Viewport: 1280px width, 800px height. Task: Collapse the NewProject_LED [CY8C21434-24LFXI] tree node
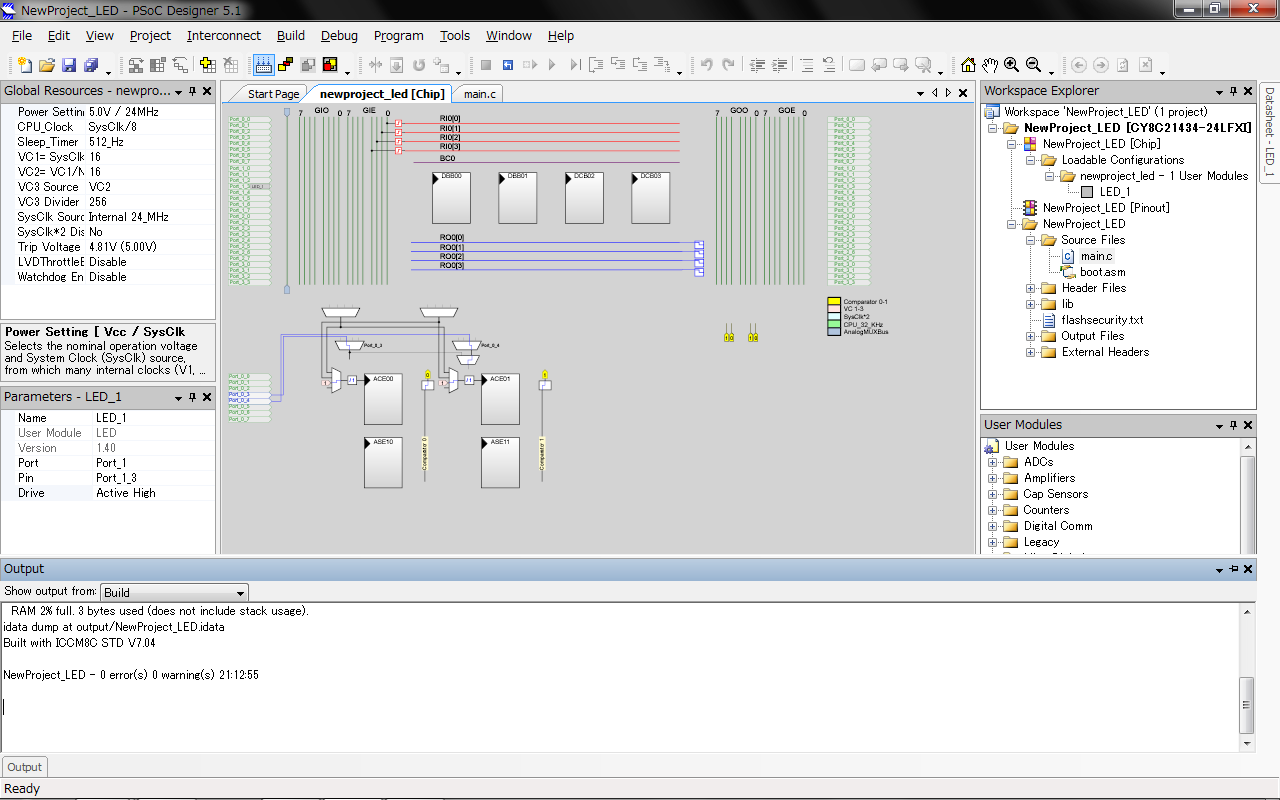[x=992, y=128]
